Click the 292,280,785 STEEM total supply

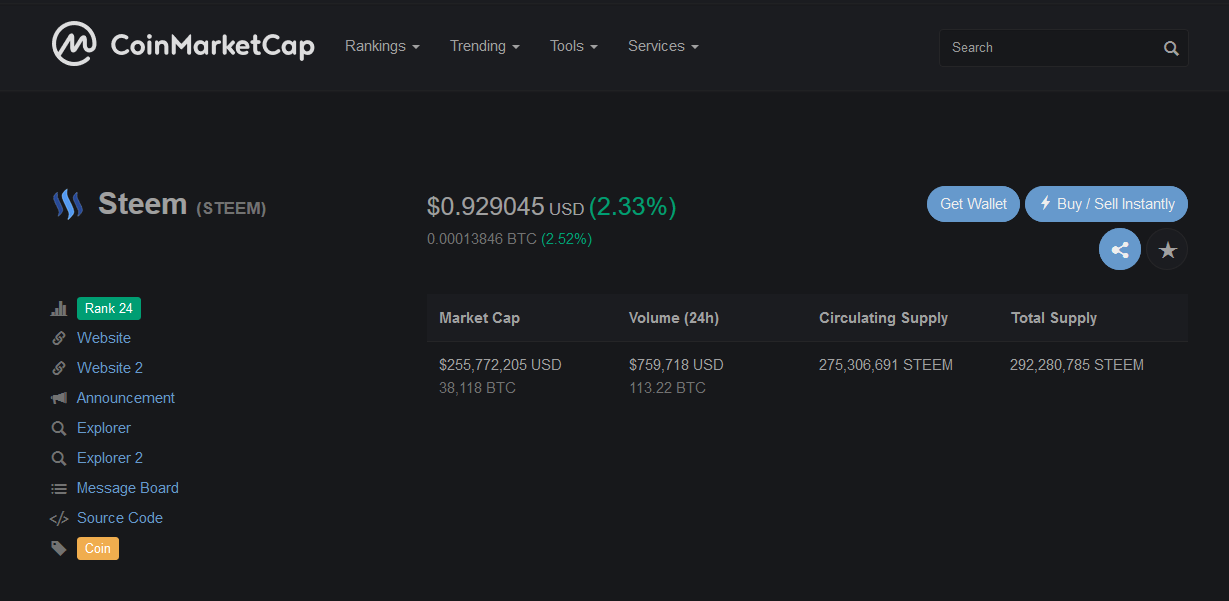(x=1077, y=365)
